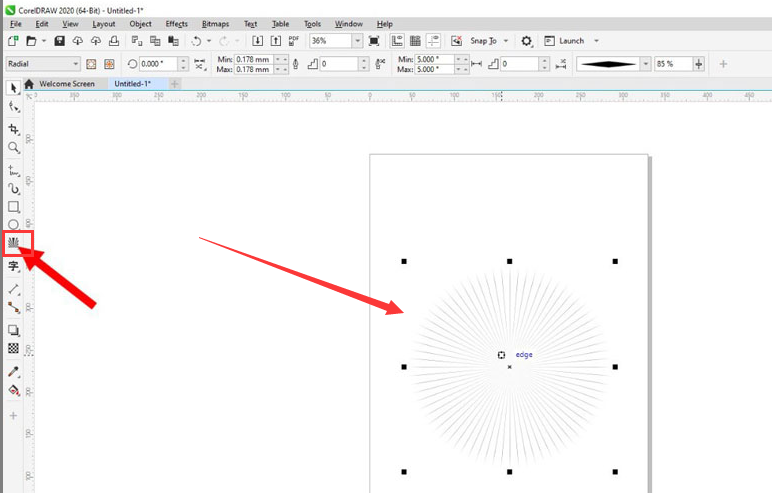Select the Crop tool
The width and height of the screenshot is (772, 493).
coord(13,129)
